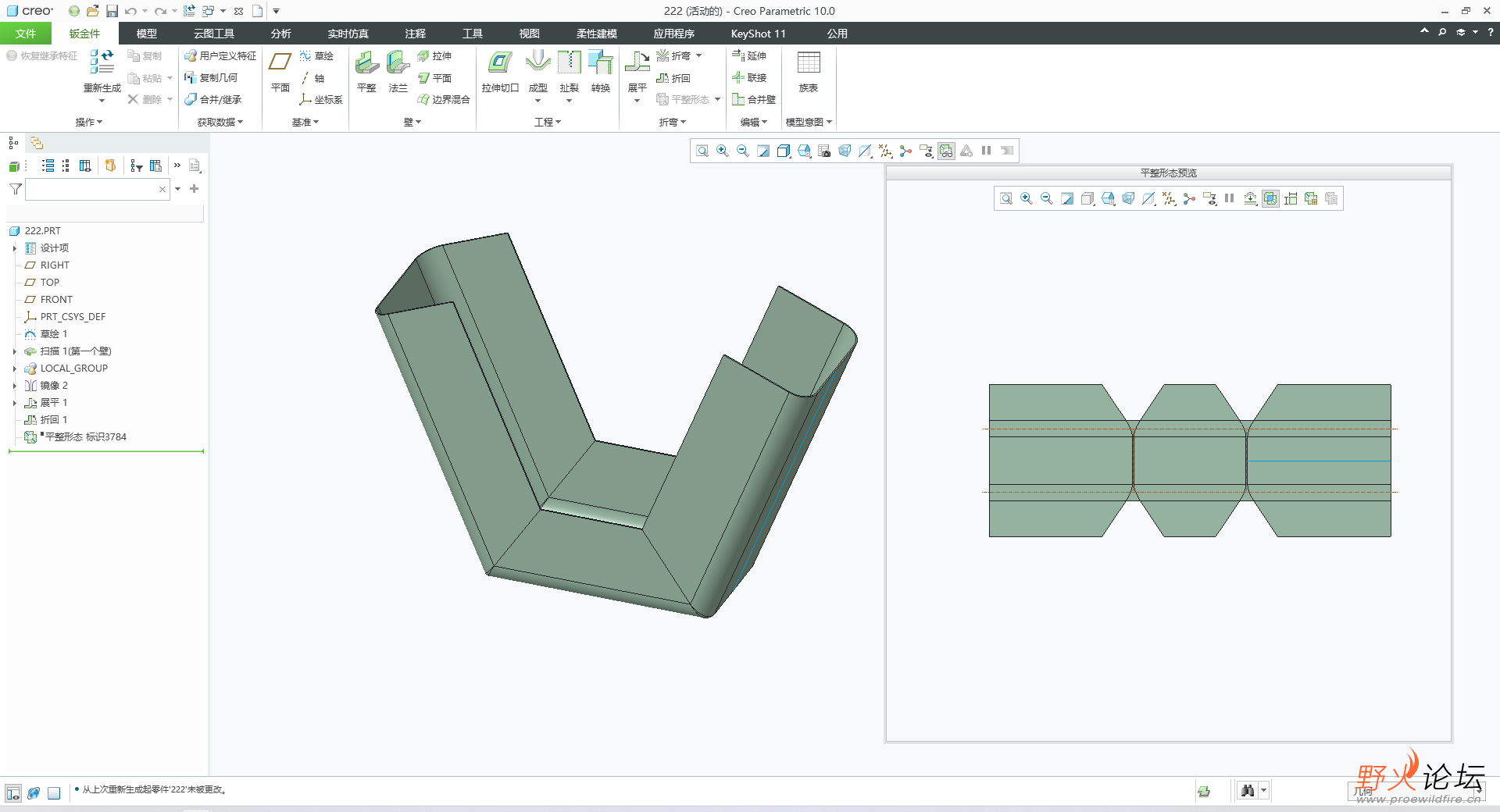Viewport: 1500px width, 812px height.
Task: Select 折回 1 in model tree
Action: tap(46, 420)
